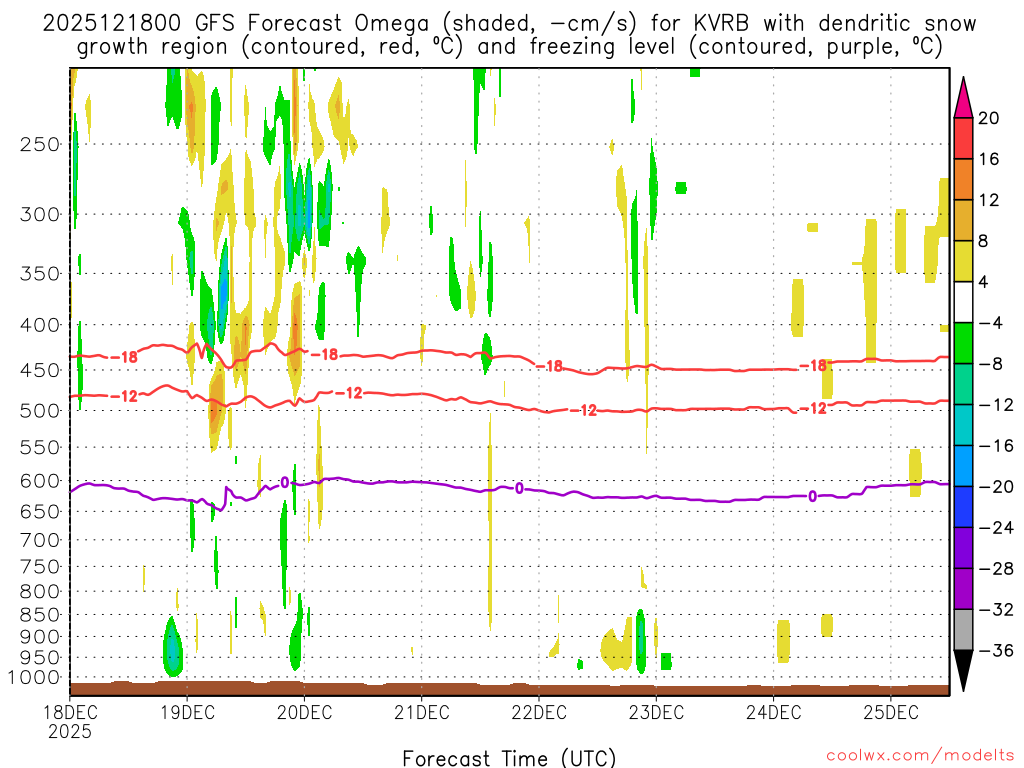Select the 700 pressure level label
The image size is (1024, 768).
point(40,540)
